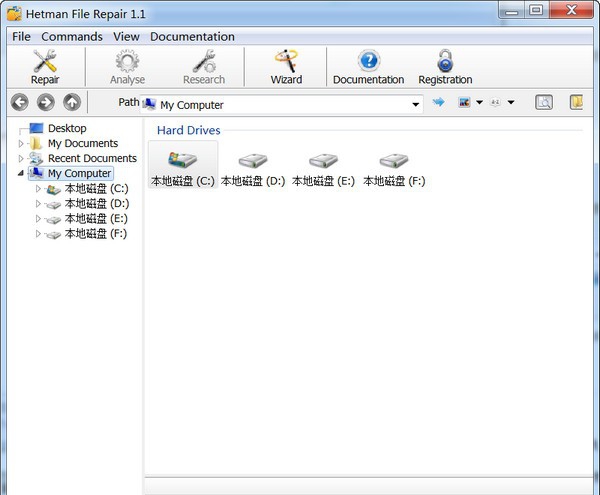
Task: Go up one level with the up arrow
Action: point(72,102)
